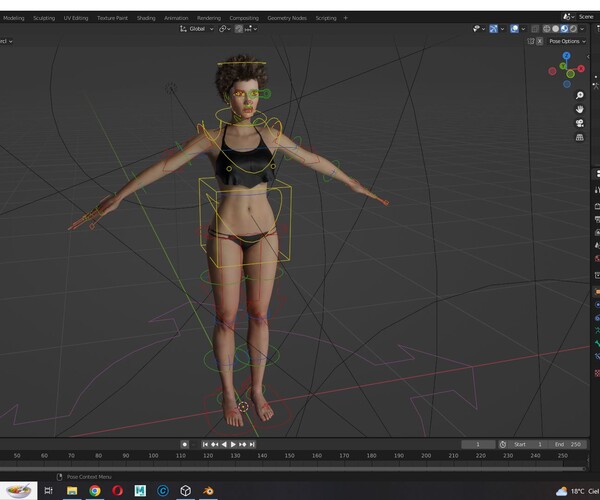This screenshot has height=500, width=600.
Task: Toggle X-axis mirror pose button
Action: 540,41
